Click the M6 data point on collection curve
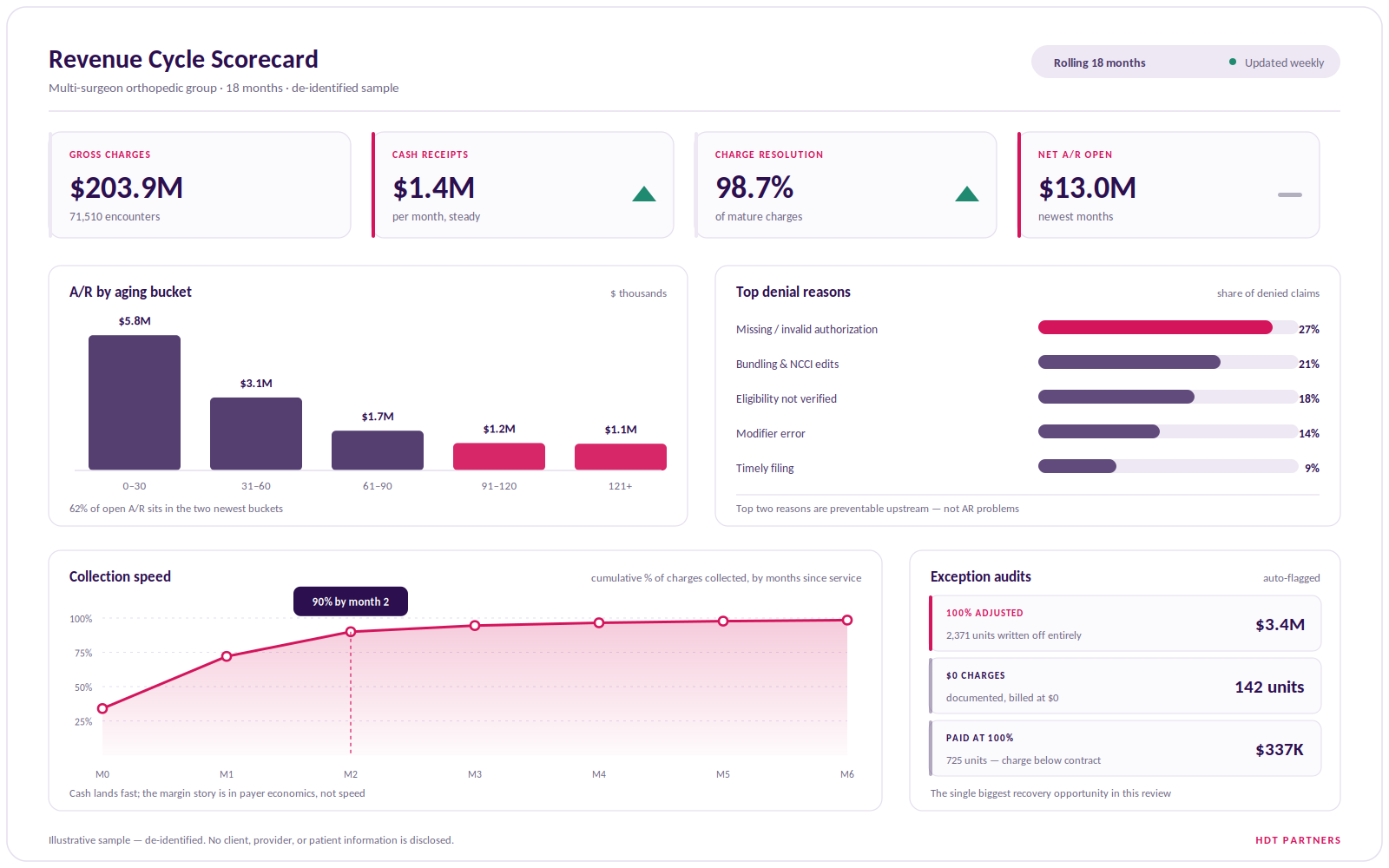This screenshot has height=868, width=1389. pos(847,620)
